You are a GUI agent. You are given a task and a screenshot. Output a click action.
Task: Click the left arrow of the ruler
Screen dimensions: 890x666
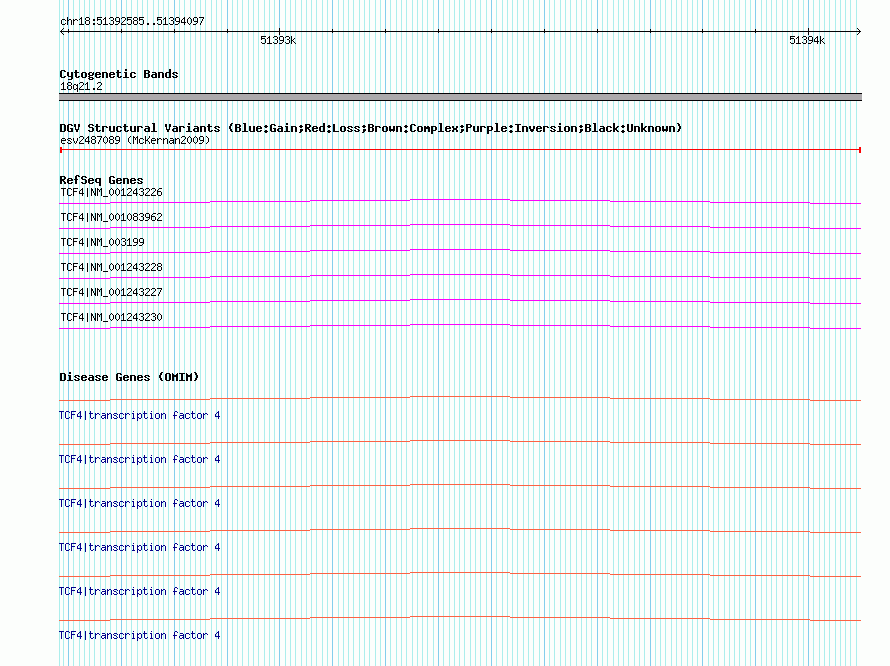tap(63, 31)
